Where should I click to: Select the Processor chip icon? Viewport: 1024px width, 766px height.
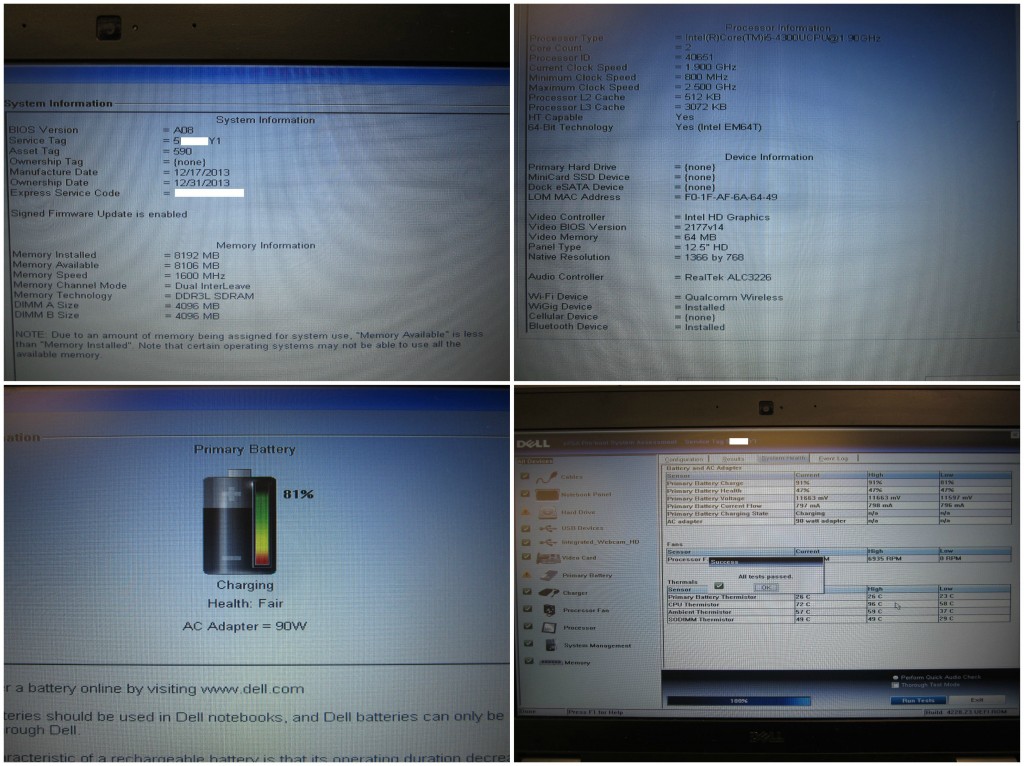(x=549, y=628)
